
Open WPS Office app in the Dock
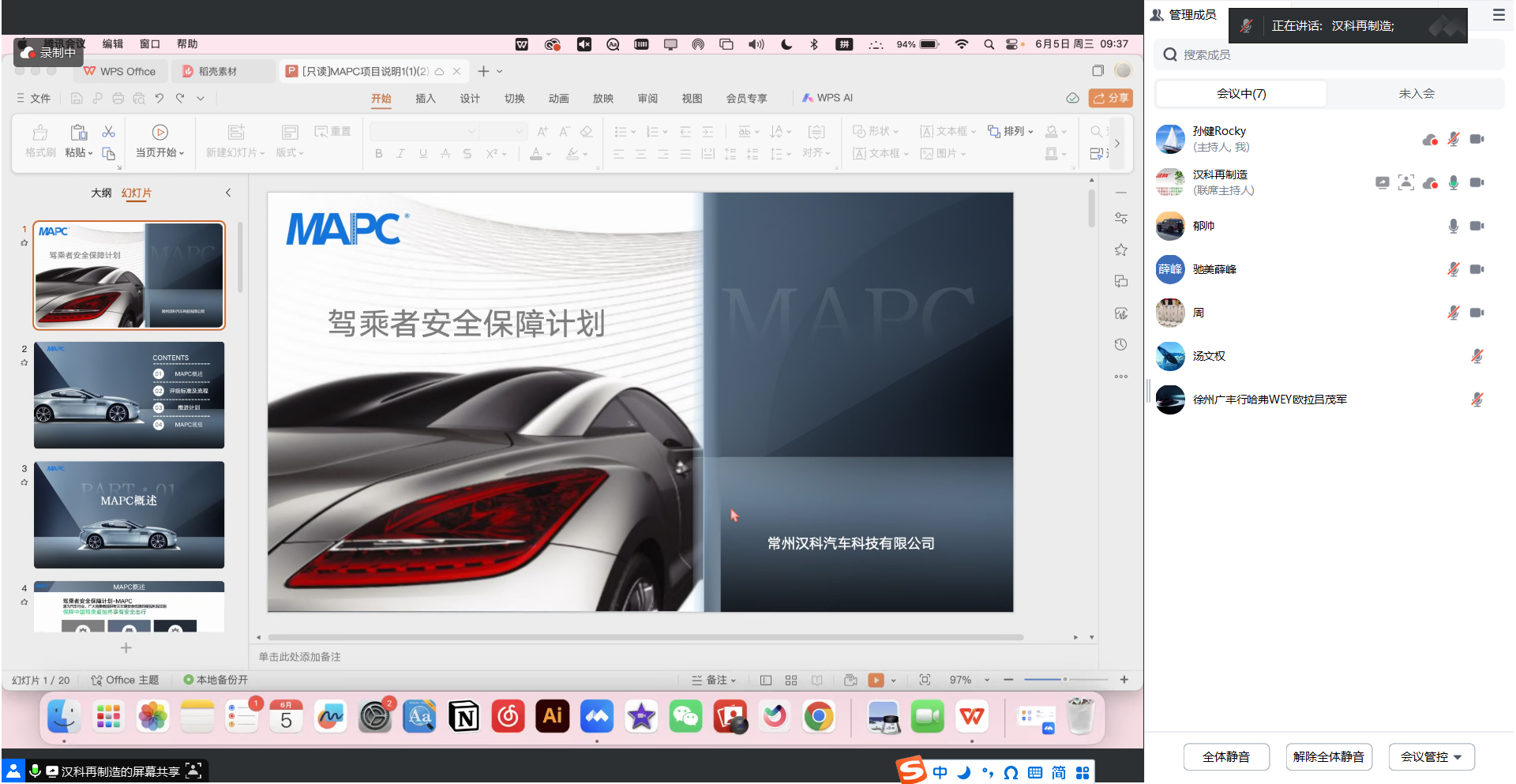click(972, 717)
